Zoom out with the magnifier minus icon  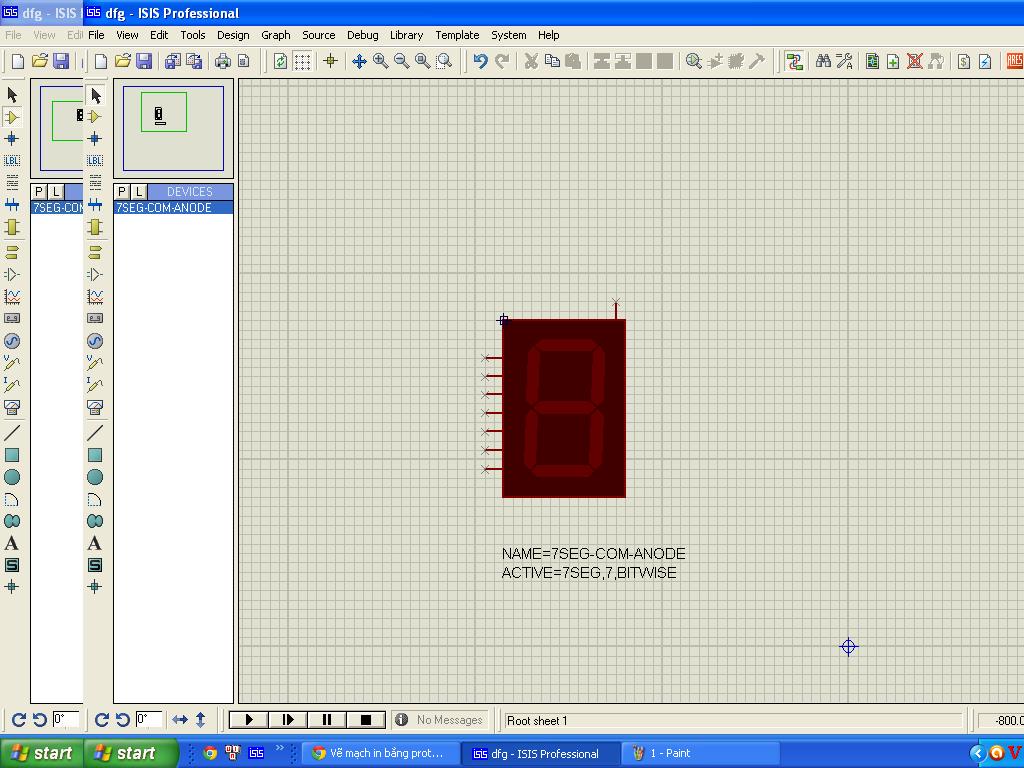click(x=401, y=61)
